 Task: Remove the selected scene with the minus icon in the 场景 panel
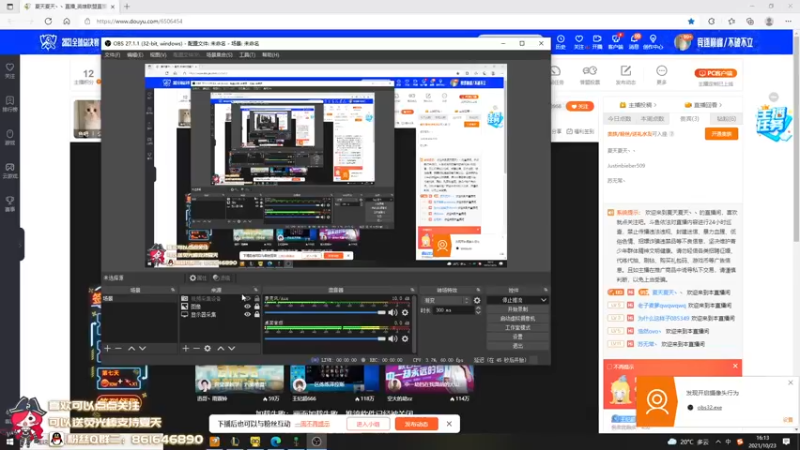[x=118, y=348]
